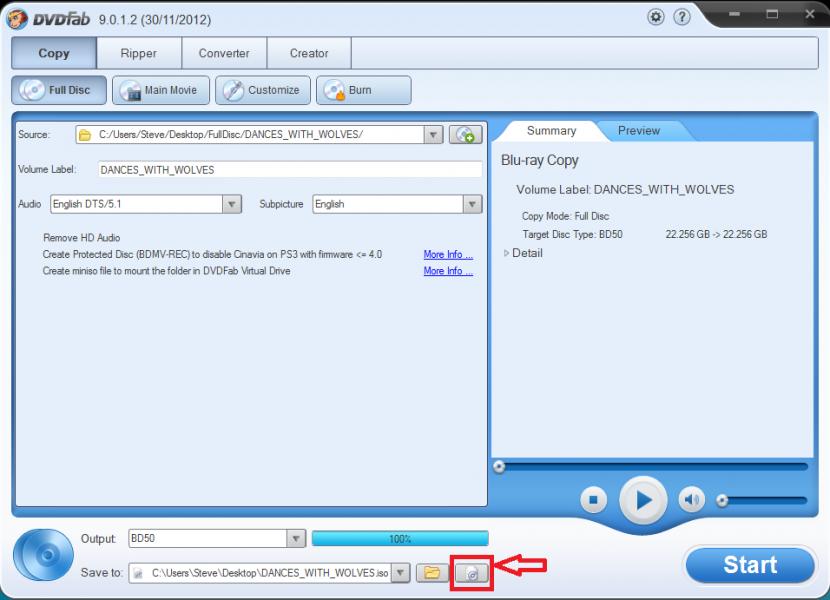Screen dimensions: 830x600
Task: Click the Blu-ray Copy heading
Action: coord(539,160)
